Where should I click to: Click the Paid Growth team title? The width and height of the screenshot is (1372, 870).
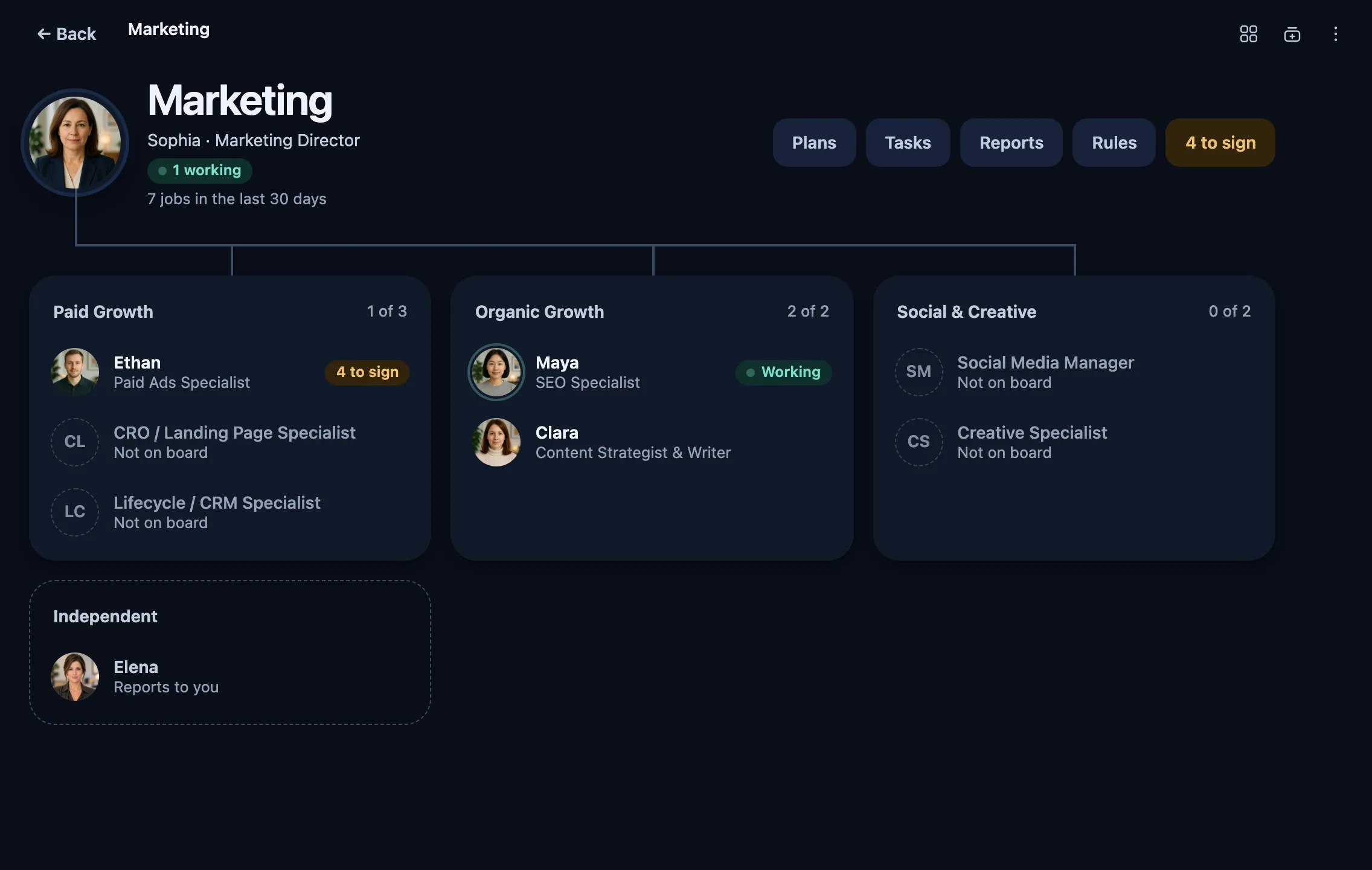click(x=103, y=312)
